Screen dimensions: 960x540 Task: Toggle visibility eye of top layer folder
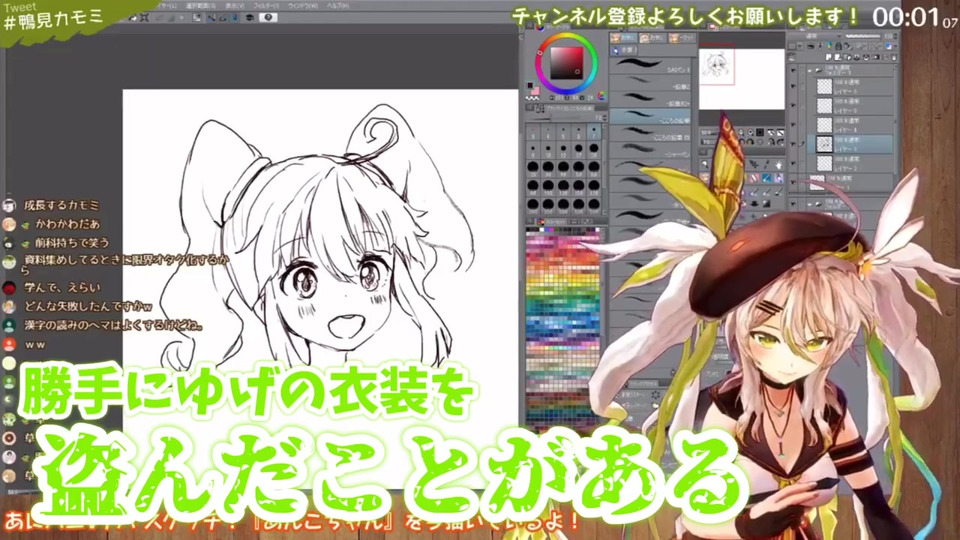point(794,71)
